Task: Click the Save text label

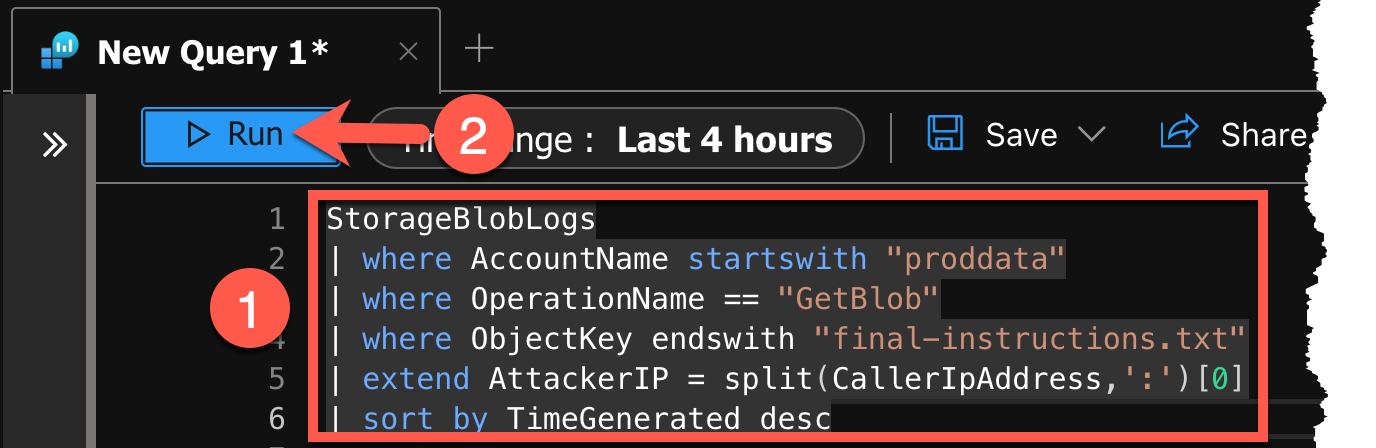Action: [1021, 134]
